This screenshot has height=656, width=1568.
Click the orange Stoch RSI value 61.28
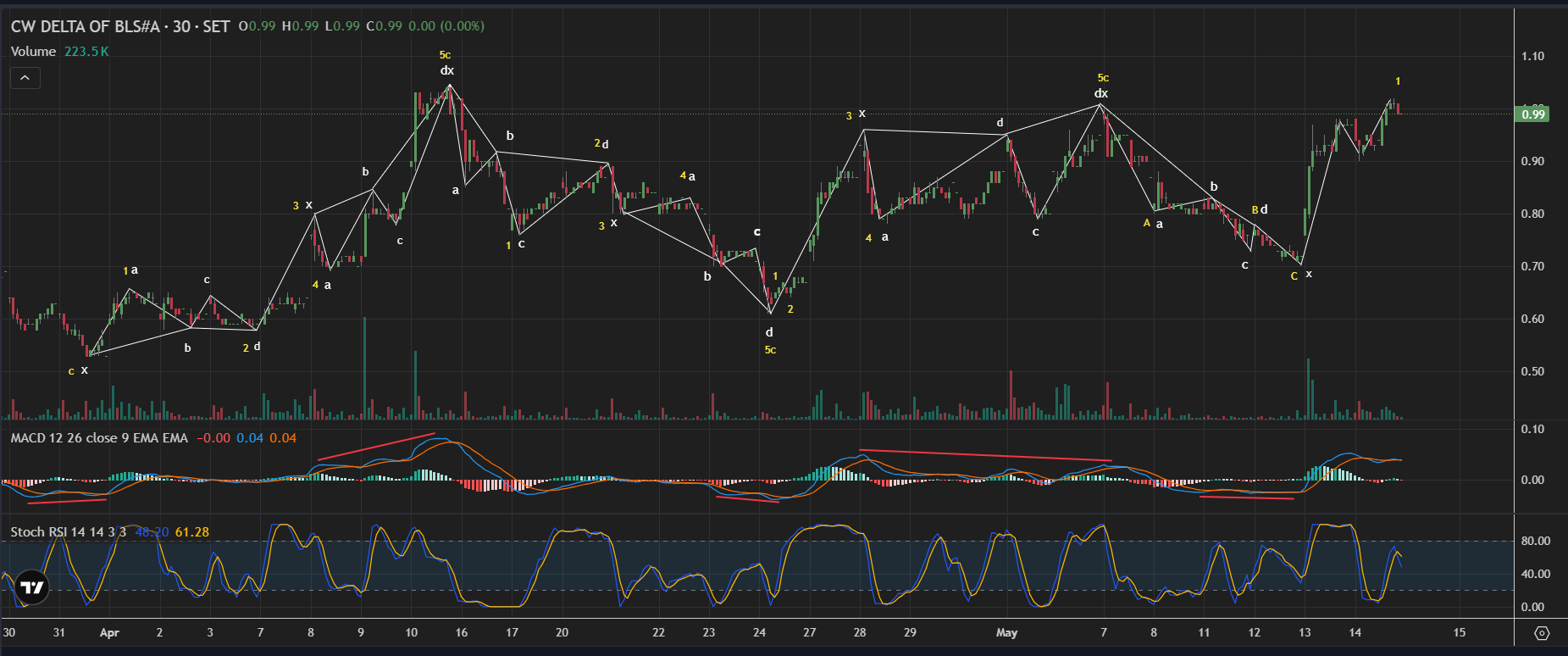(x=192, y=532)
